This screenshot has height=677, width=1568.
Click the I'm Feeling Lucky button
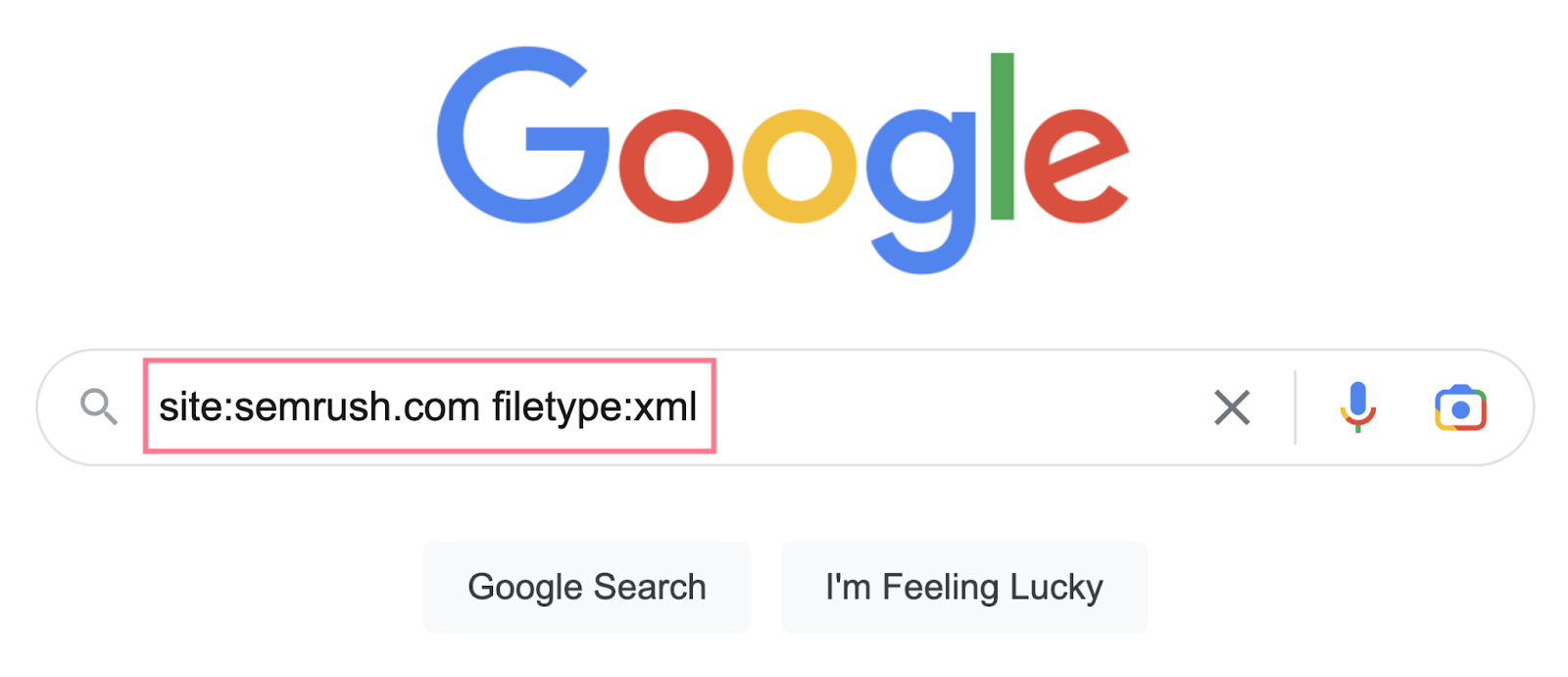coord(963,586)
